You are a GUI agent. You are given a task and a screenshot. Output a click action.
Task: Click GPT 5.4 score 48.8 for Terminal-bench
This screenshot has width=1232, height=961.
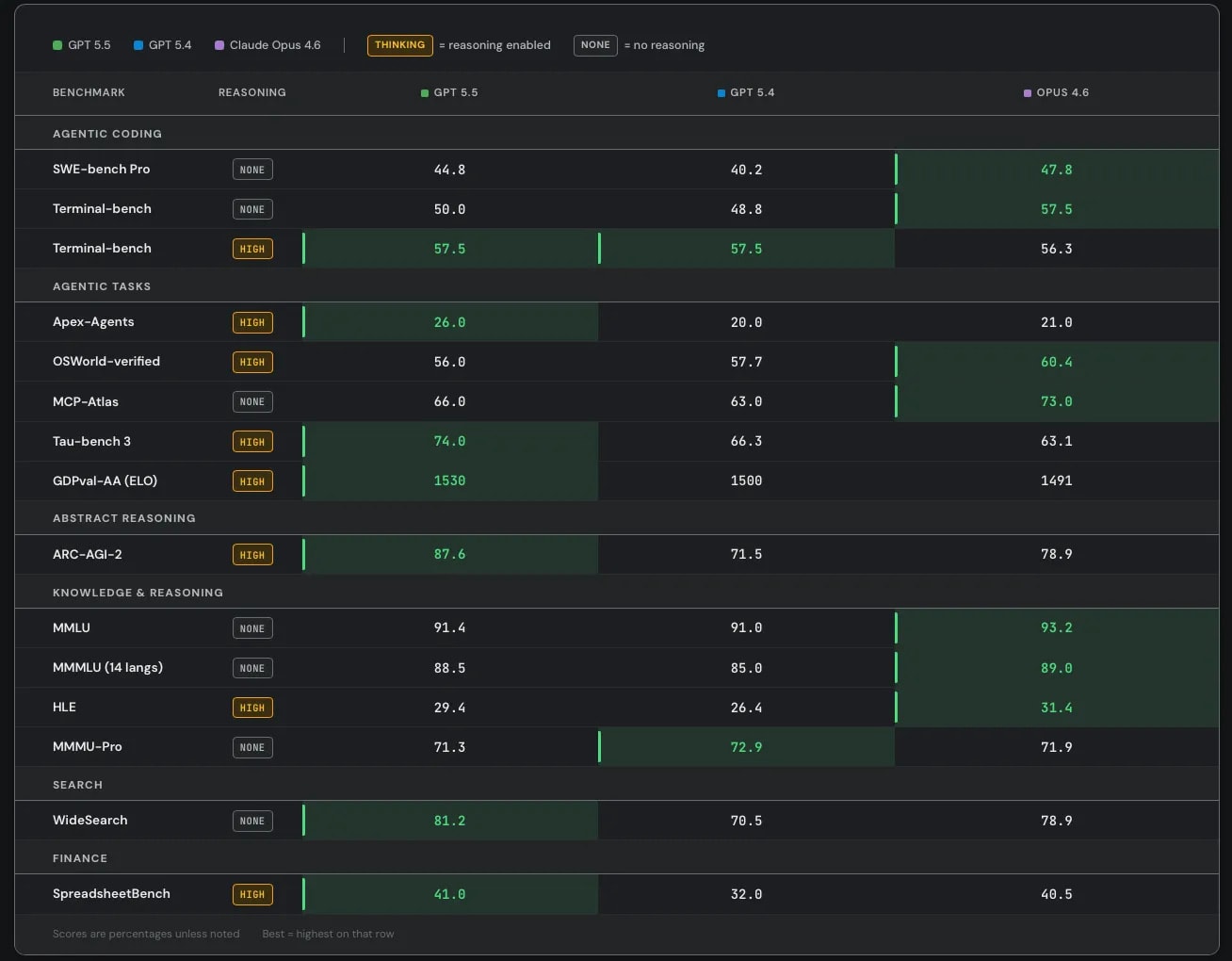click(746, 209)
